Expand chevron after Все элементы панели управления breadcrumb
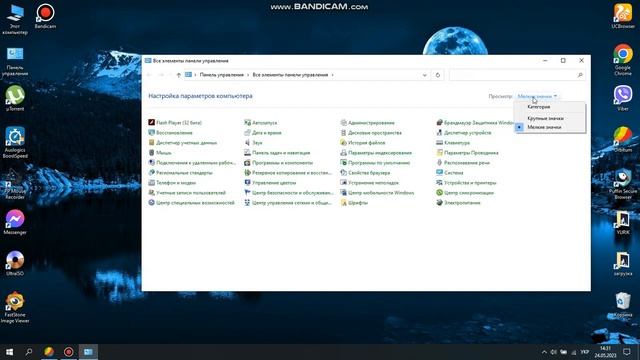 click(x=332, y=75)
